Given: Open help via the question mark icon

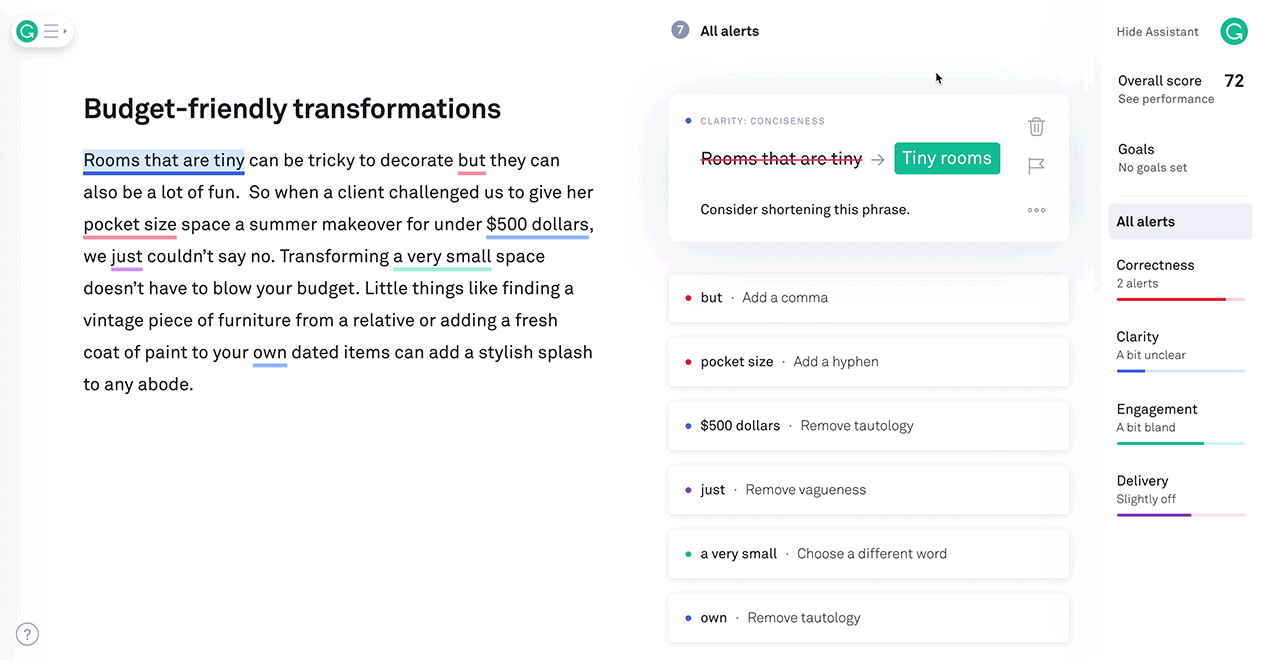Looking at the screenshot, I should coord(27,633).
